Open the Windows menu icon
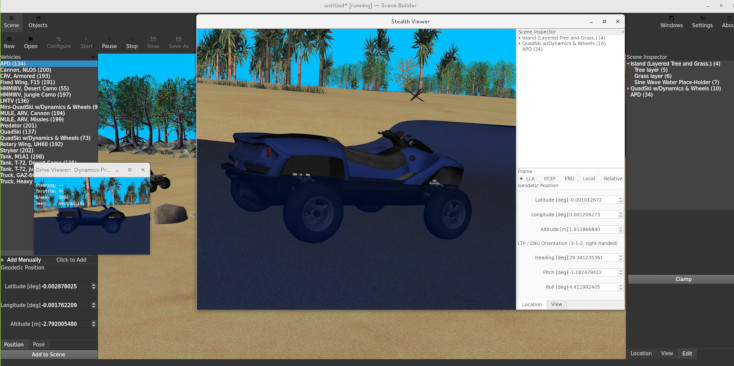734x366 pixels. coord(671,22)
